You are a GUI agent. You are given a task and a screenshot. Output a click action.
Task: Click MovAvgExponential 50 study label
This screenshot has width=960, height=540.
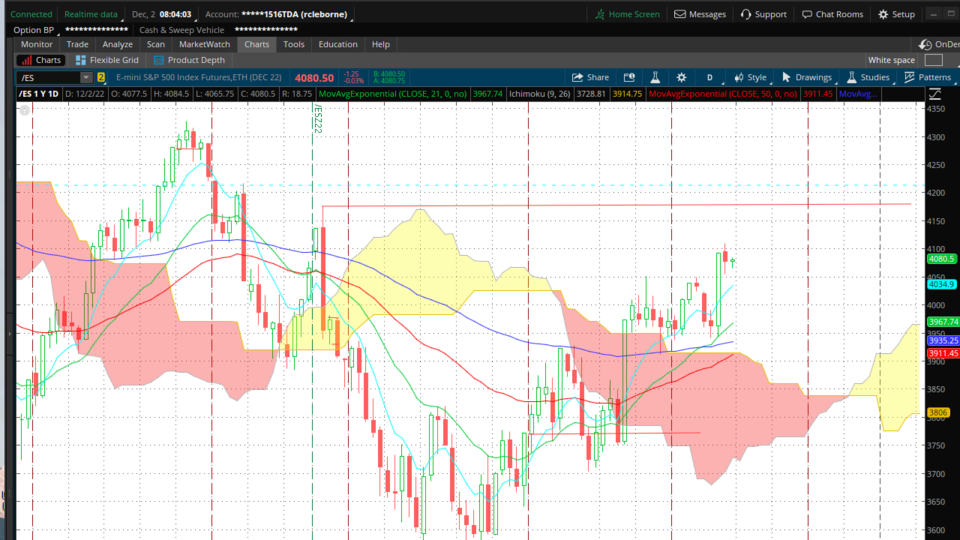(723, 94)
